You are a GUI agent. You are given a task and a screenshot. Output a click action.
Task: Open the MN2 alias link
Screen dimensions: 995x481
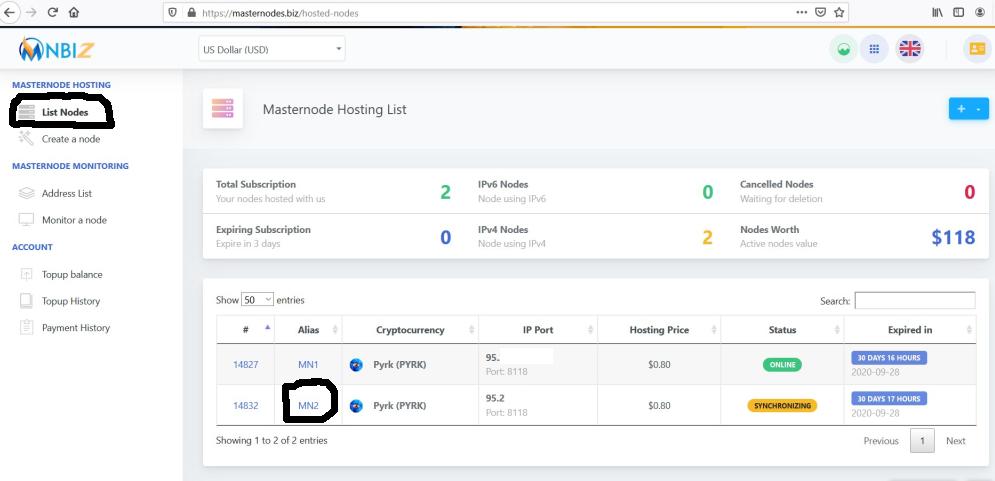[x=308, y=405]
